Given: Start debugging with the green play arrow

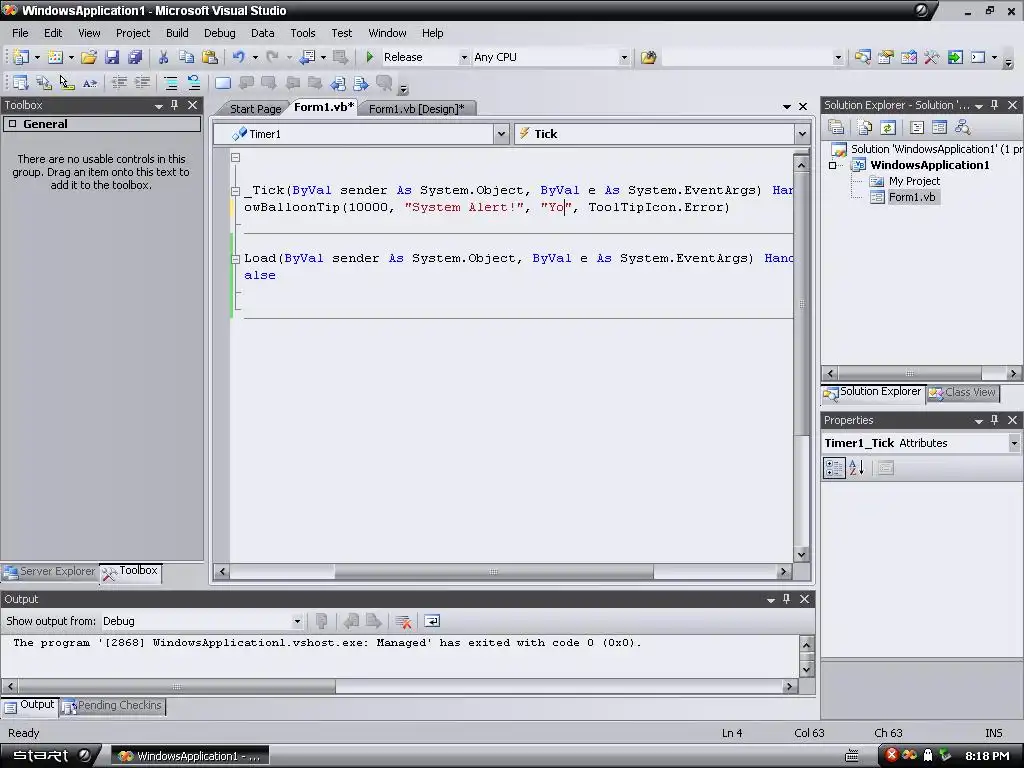Looking at the screenshot, I should (x=370, y=57).
